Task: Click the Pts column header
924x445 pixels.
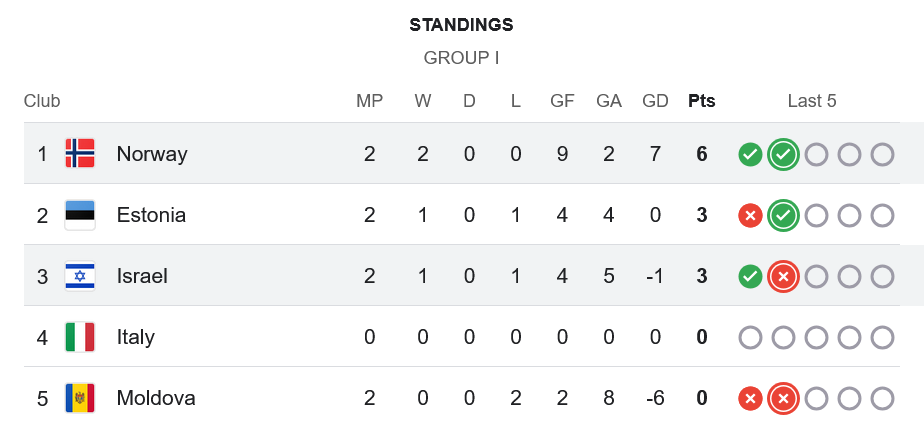Action: 702,101
